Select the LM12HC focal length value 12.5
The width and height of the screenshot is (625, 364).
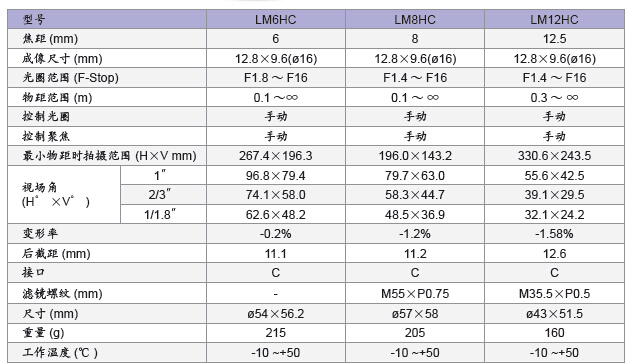pyautogui.click(x=554, y=39)
